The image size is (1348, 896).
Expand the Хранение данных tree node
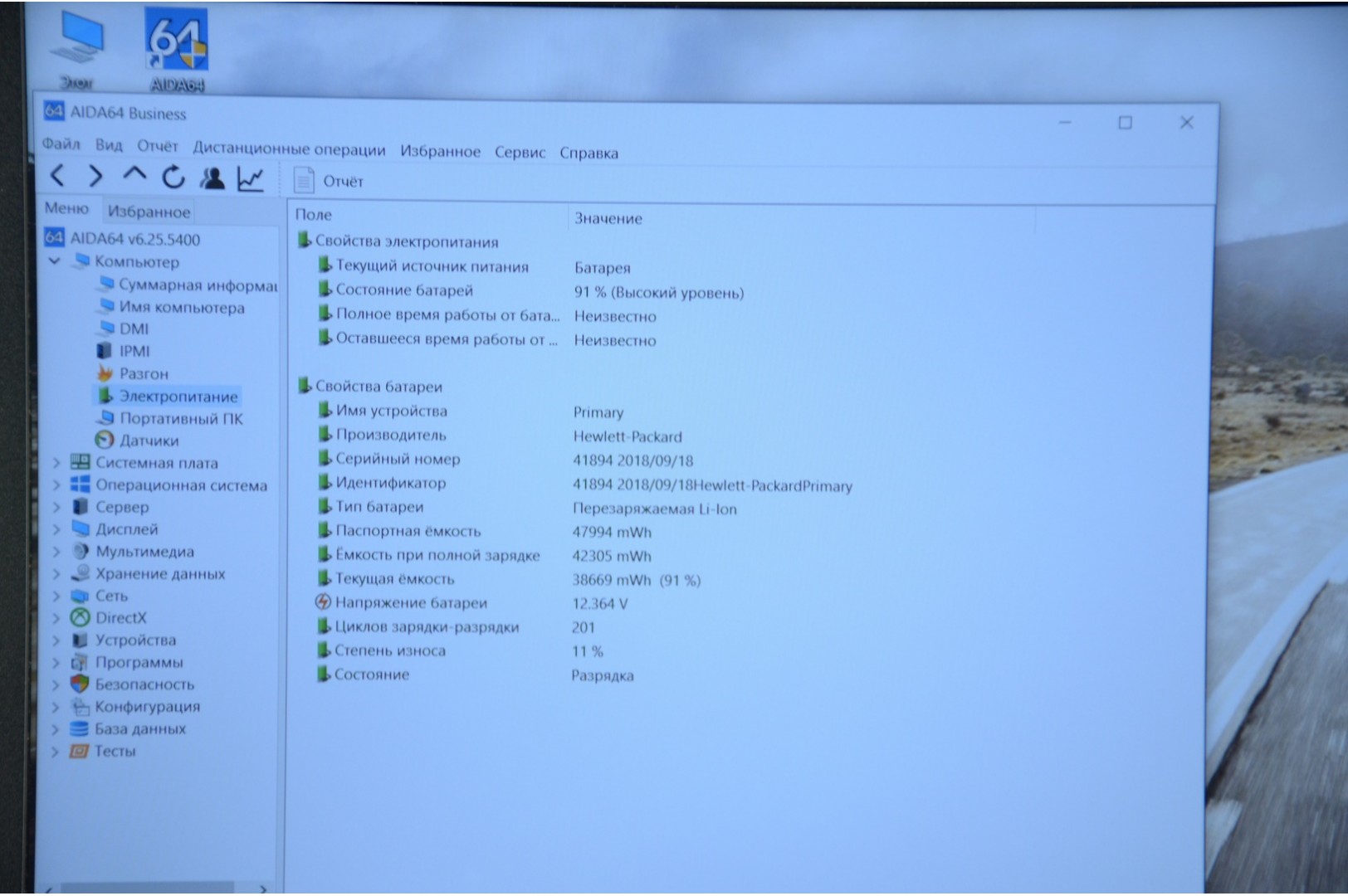pos(56,574)
